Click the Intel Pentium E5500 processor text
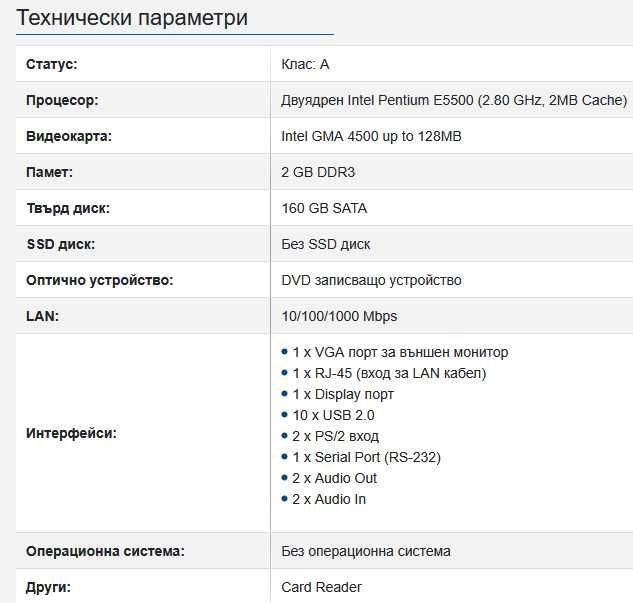The image size is (633, 603). (x=454, y=100)
